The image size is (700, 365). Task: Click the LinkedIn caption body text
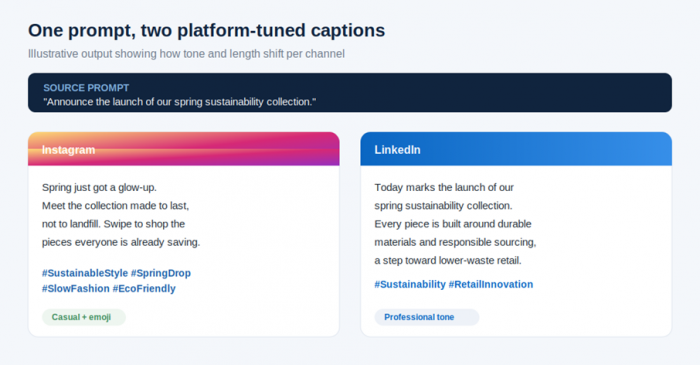pos(455,224)
